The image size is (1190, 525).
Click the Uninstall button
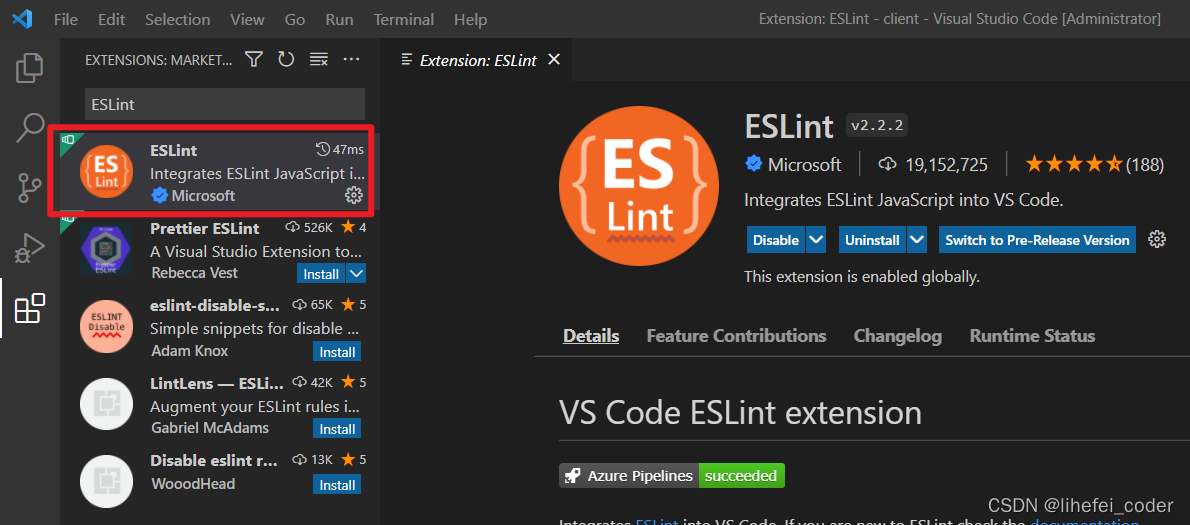click(872, 240)
